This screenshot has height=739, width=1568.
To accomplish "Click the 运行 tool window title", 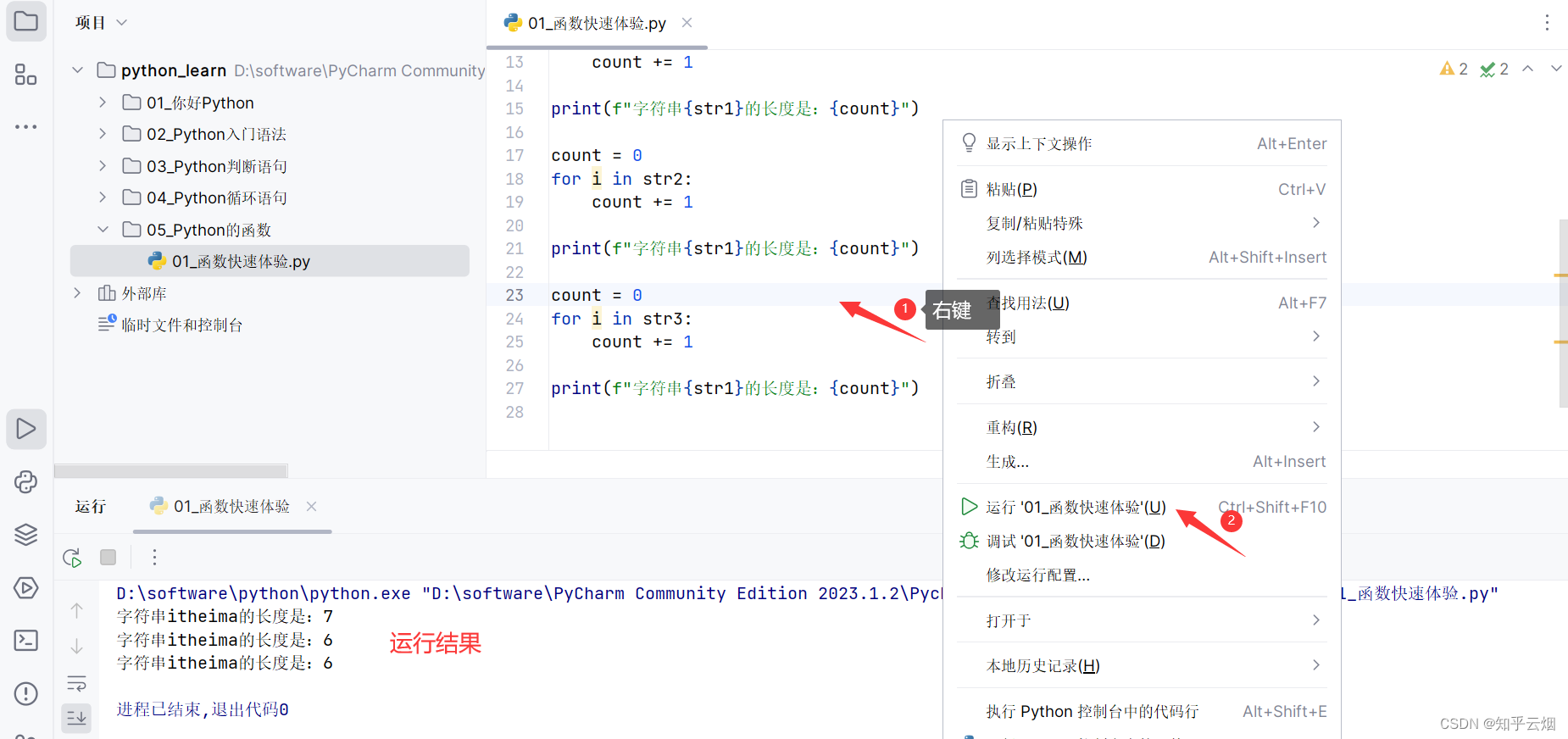I will [91, 506].
